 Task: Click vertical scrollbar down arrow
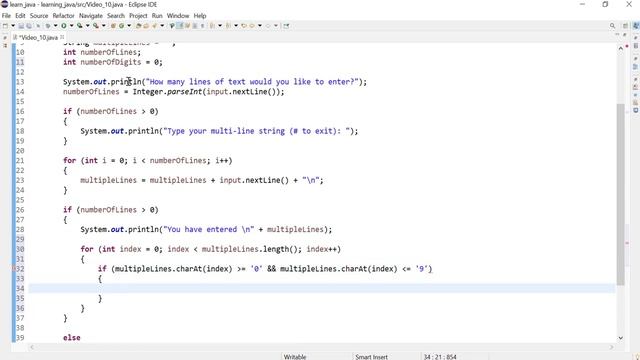coord(620,338)
